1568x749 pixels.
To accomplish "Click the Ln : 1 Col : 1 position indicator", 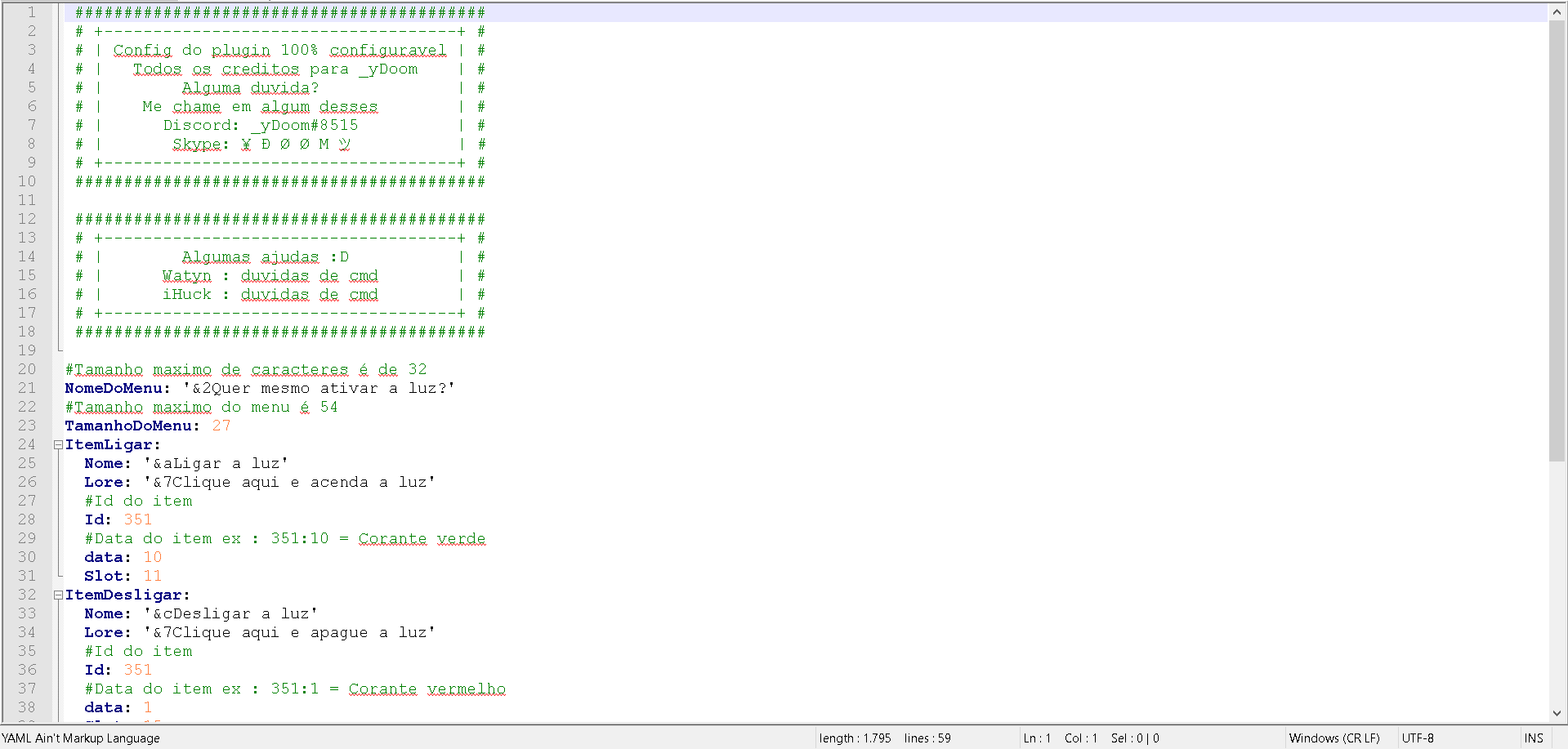I will (x=1060, y=738).
